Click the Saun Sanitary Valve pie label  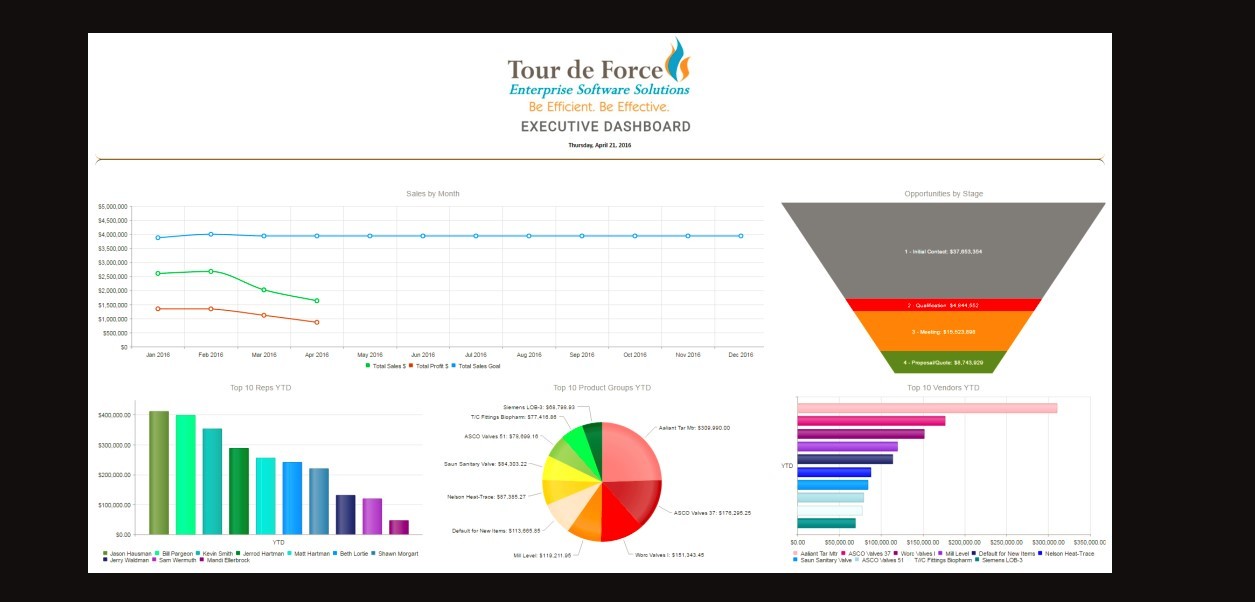click(x=485, y=464)
